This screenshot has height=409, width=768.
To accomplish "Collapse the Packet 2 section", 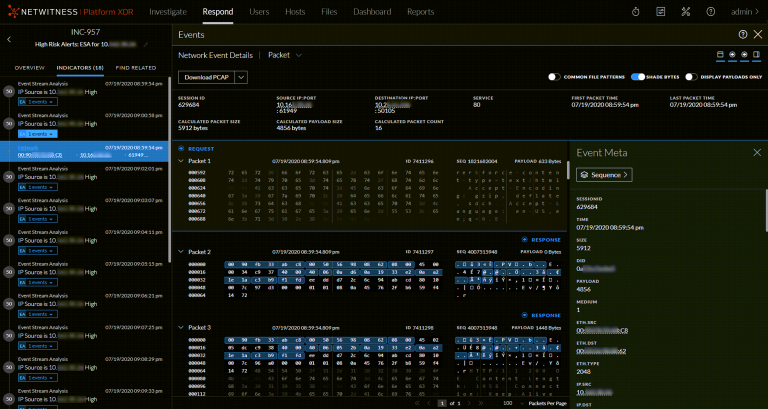I will click(181, 252).
